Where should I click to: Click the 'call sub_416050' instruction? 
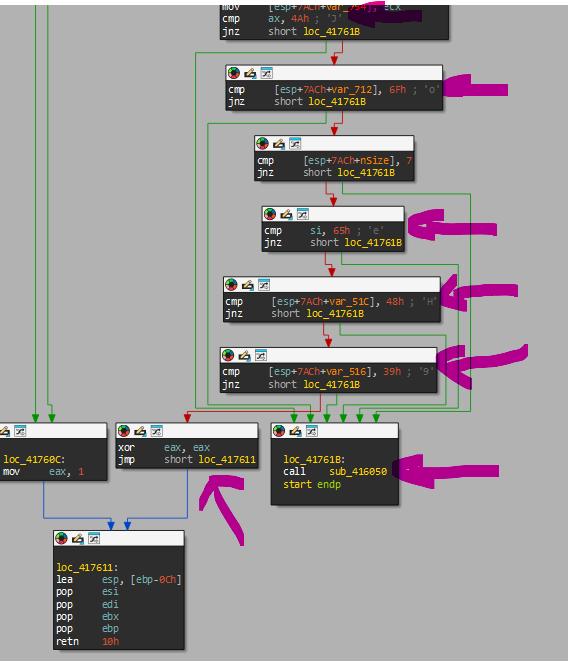tap(335, 472)
